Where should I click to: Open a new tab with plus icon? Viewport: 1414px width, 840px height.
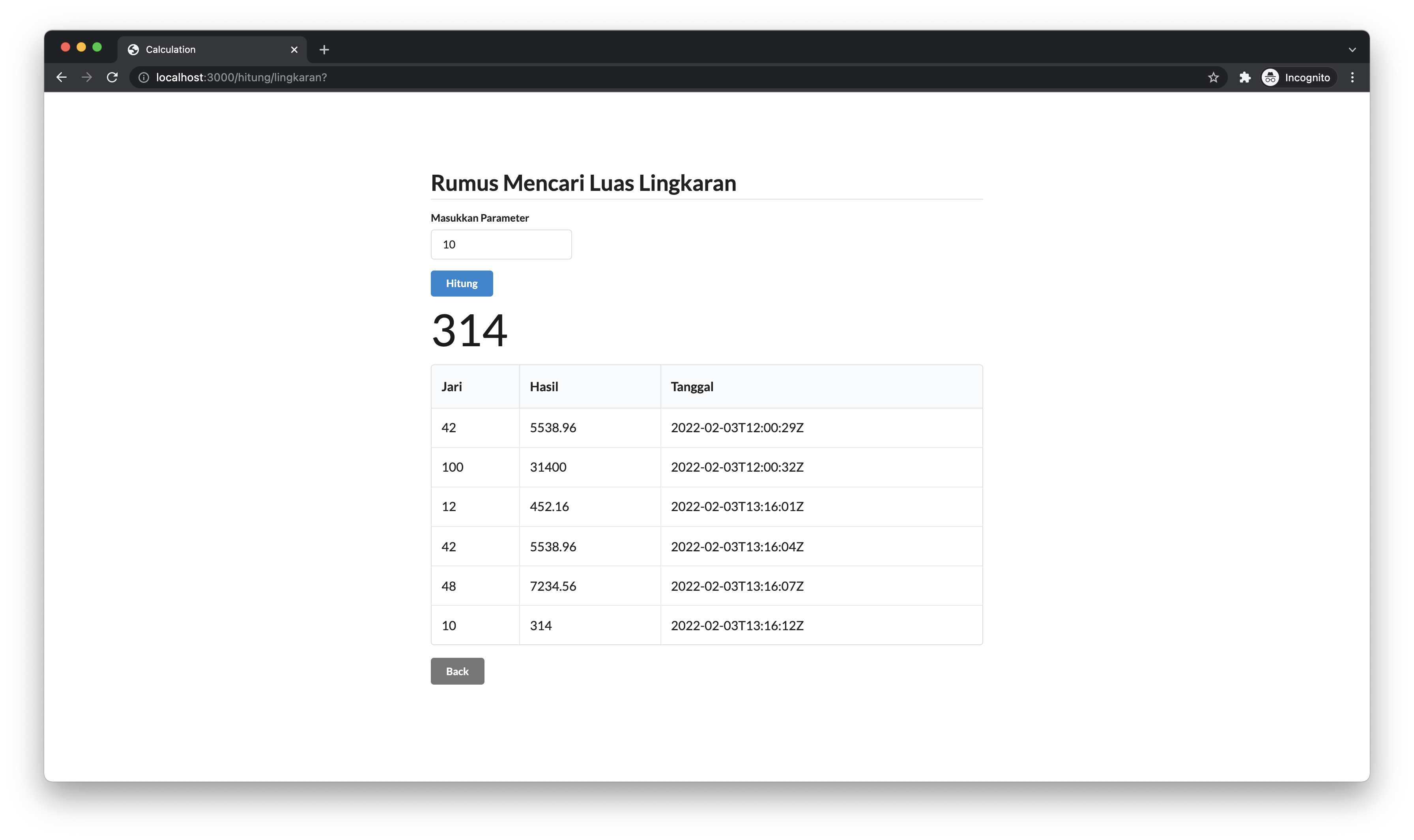coord(324,50)
